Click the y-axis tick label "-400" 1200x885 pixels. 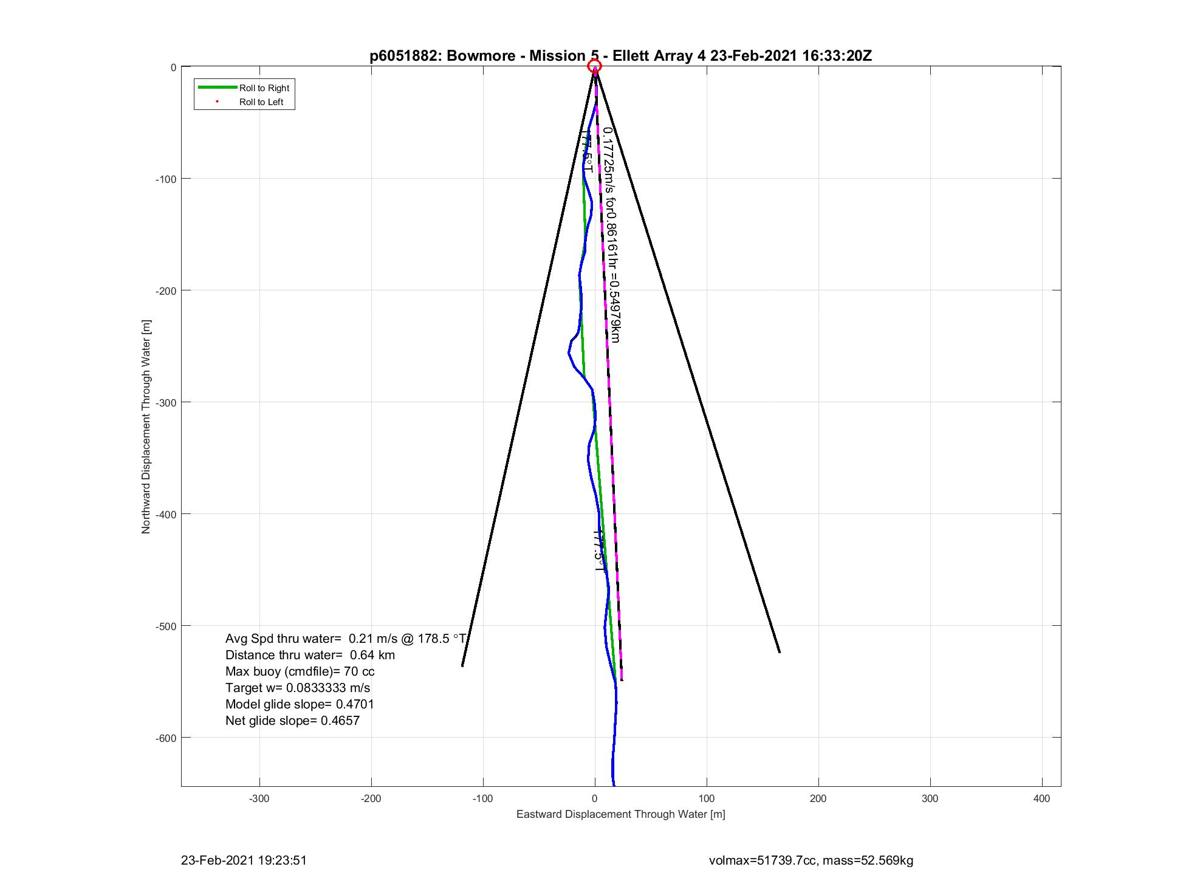166,514
